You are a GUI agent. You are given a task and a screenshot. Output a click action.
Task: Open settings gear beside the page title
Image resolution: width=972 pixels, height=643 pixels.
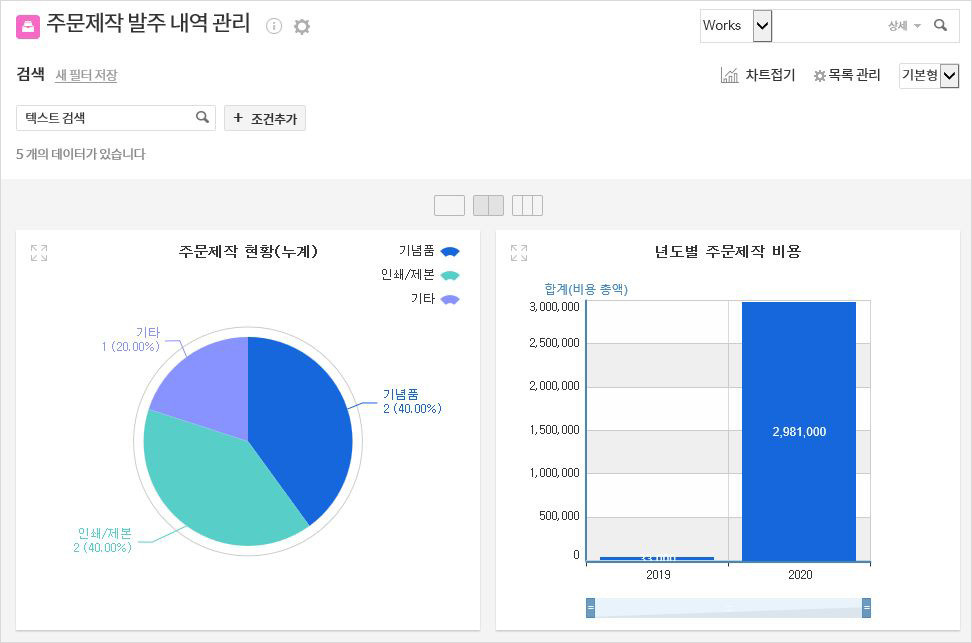coord(302,27)
